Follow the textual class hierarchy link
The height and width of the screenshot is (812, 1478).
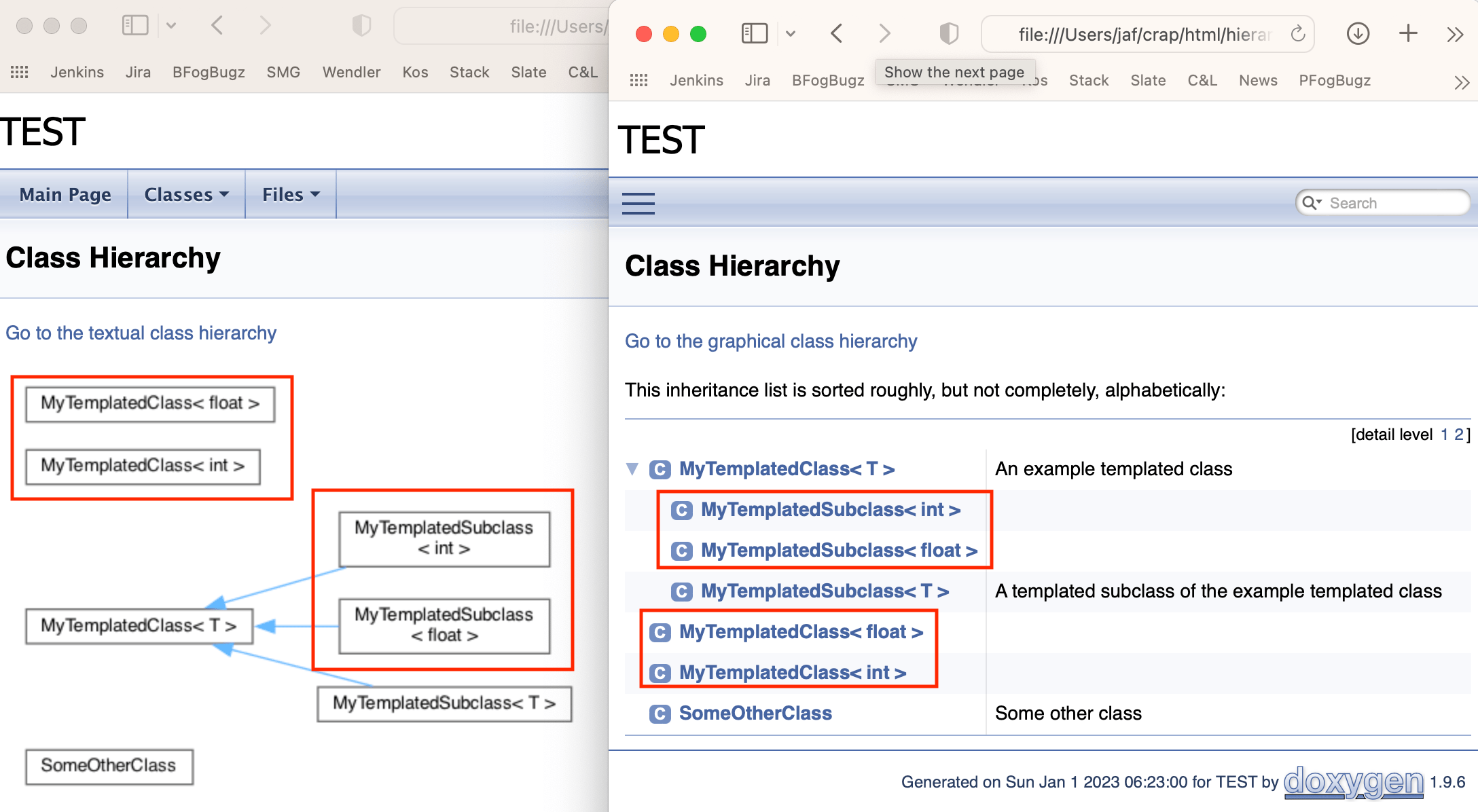(x=141, y=333)
